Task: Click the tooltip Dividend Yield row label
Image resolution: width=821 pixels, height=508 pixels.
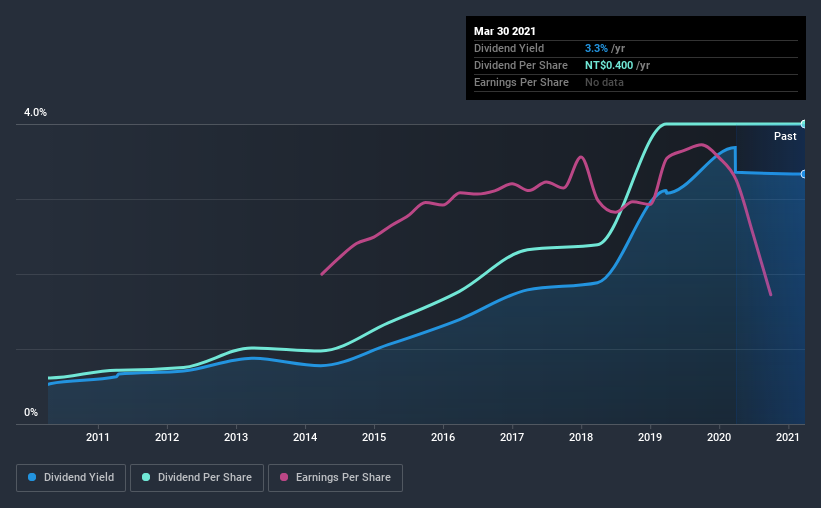Action: pyautogui.click(x=509, y=48)
